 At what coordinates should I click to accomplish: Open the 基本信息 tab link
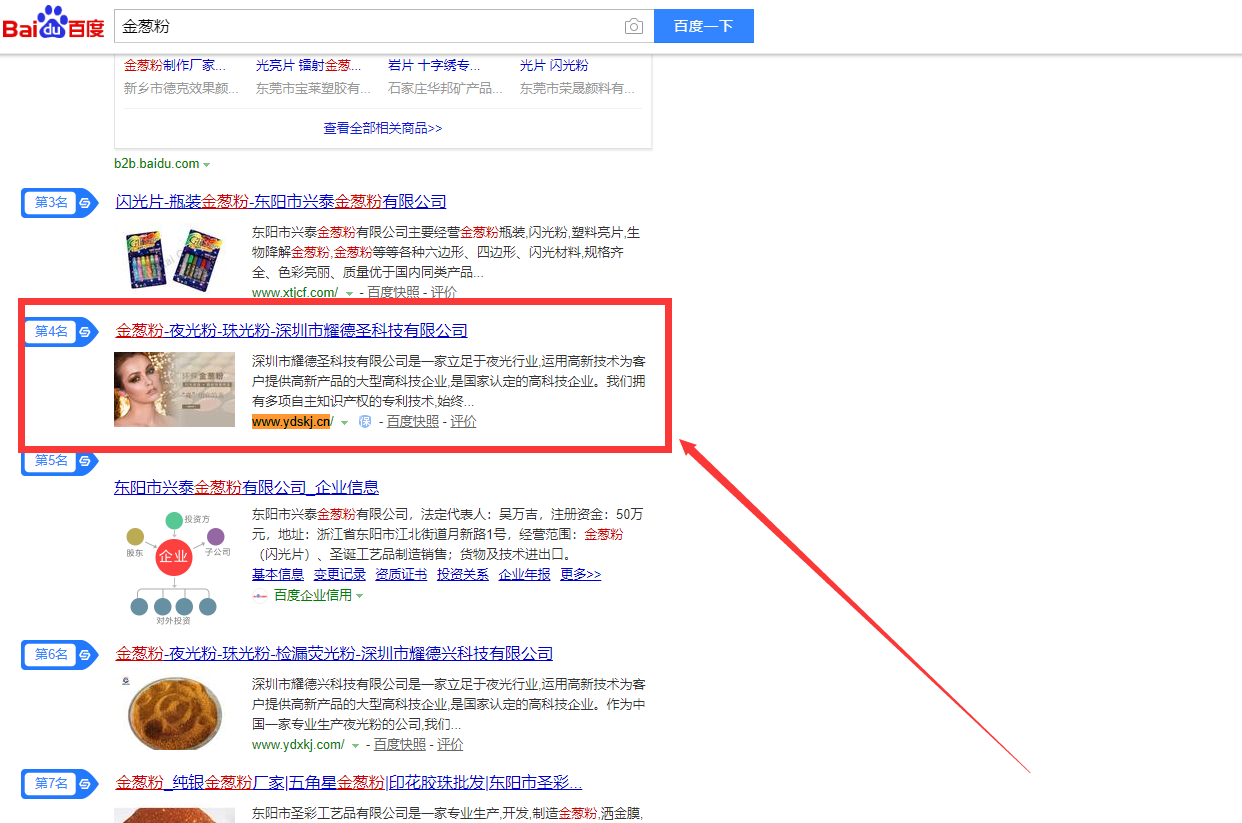278,574
